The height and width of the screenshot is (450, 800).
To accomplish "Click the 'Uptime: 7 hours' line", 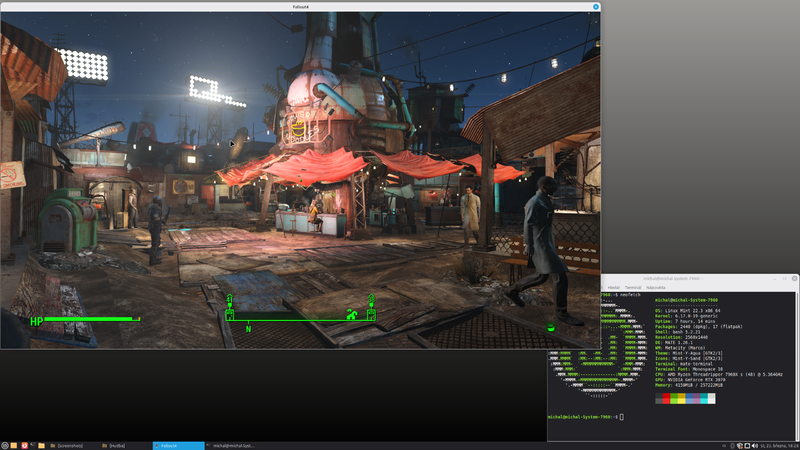I will (x=684, y=321).
